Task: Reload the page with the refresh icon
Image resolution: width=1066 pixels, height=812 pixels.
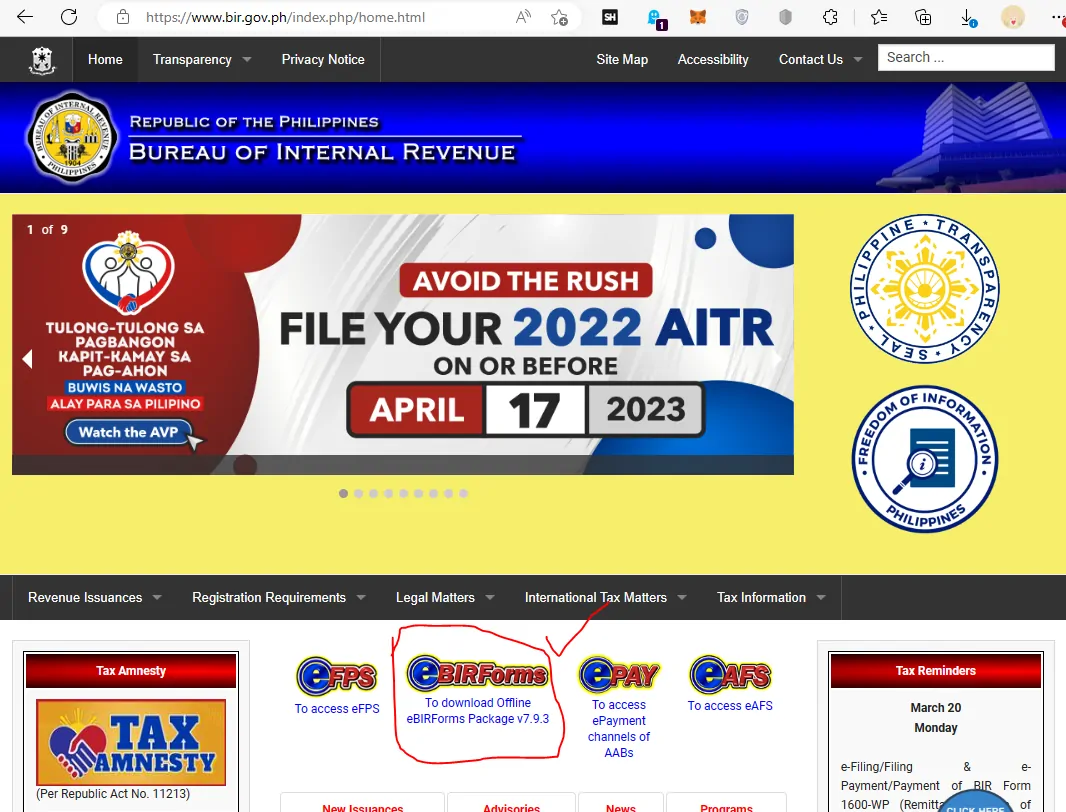Action: [x=69, y=17]
